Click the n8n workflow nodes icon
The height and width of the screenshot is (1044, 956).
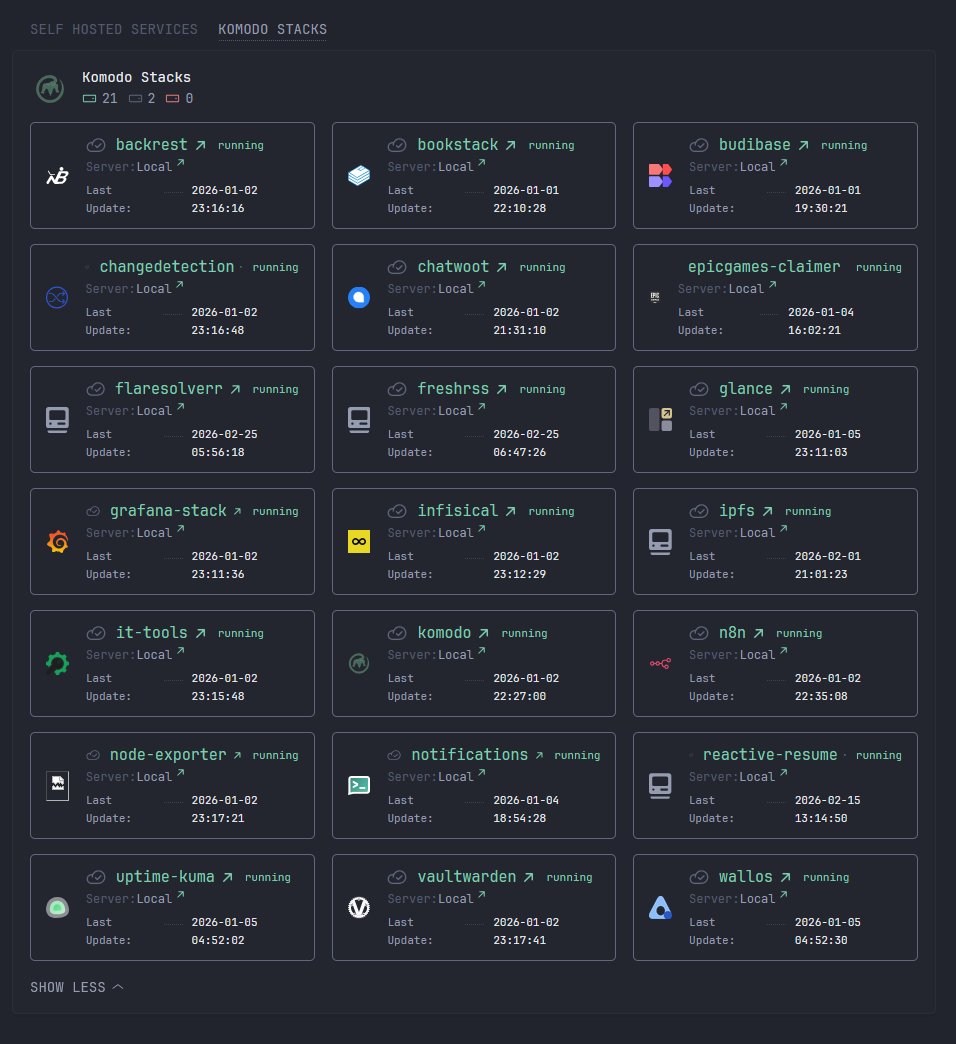660,663
